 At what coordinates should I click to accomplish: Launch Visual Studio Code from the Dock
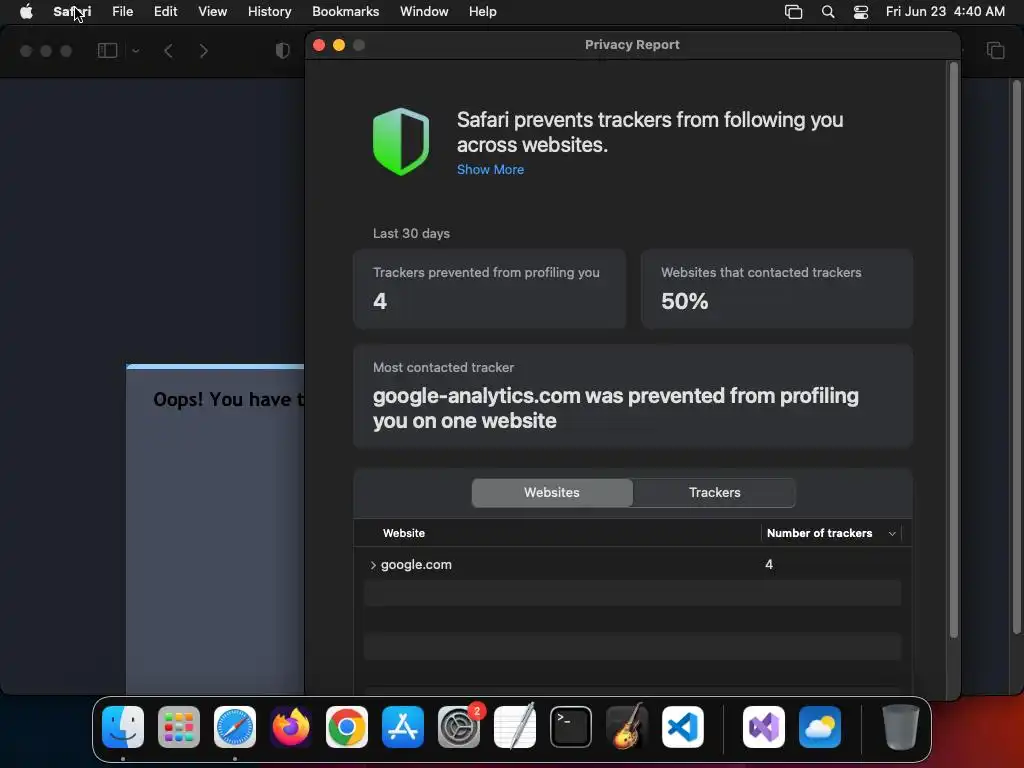click(x=683, y=727)
